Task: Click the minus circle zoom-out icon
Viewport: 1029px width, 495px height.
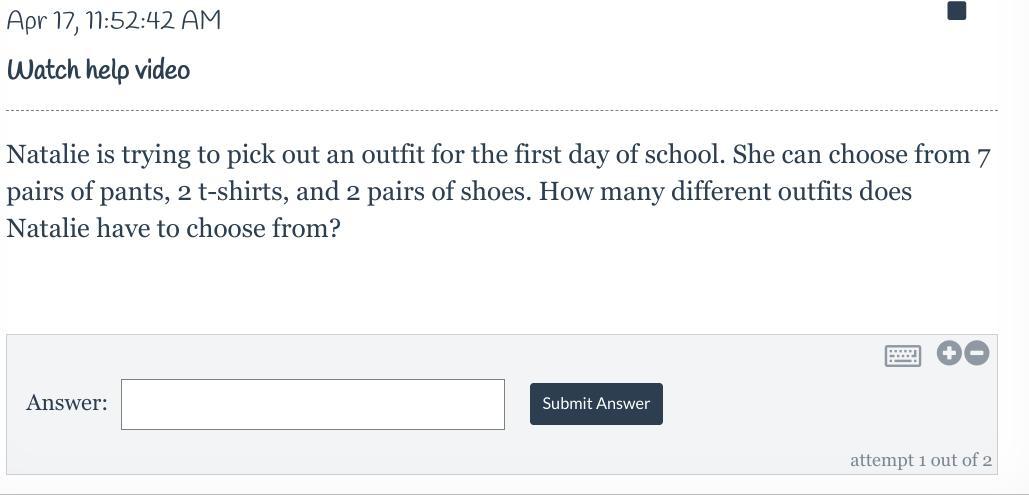Action: click(x=977, y=353)
